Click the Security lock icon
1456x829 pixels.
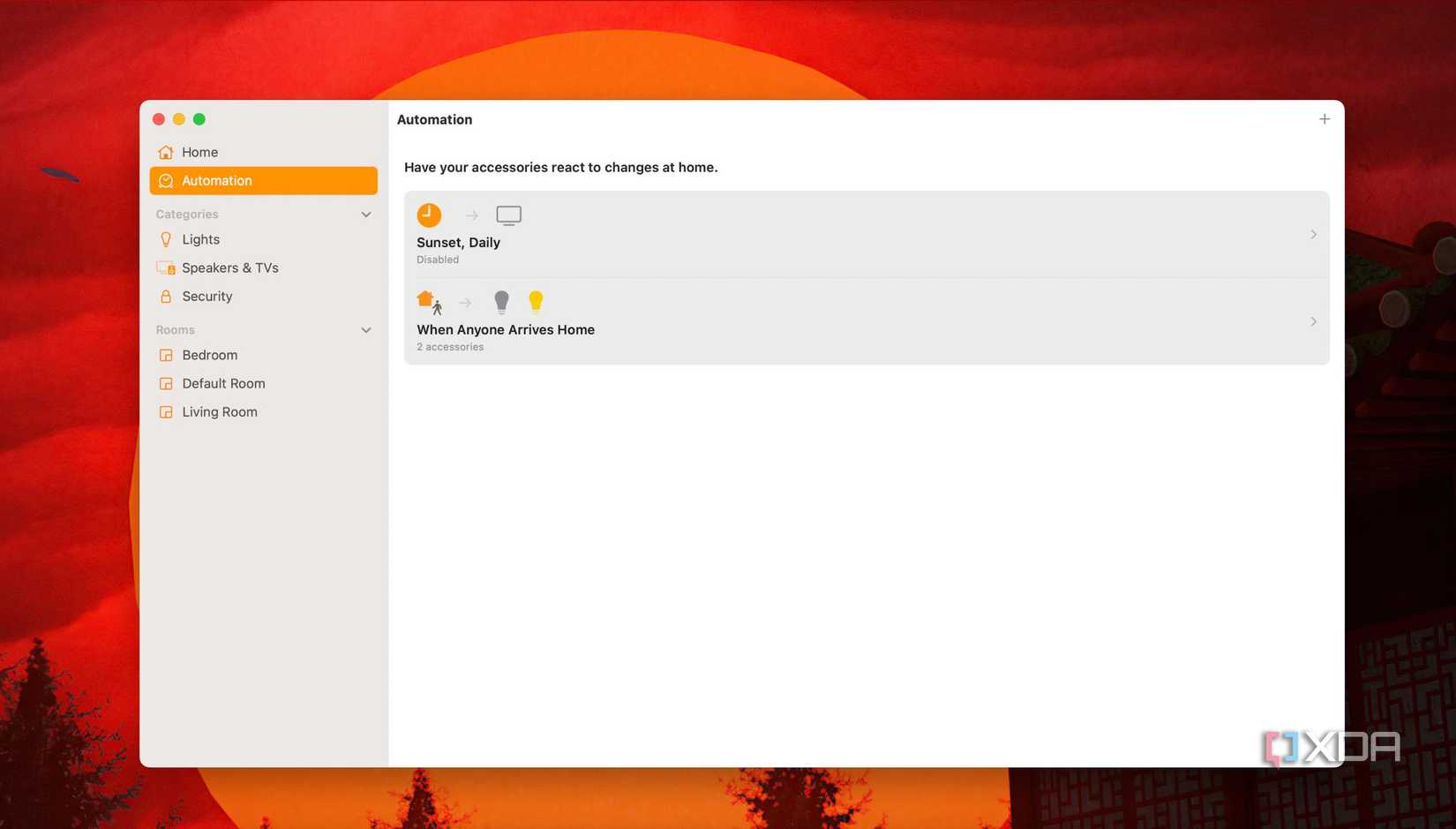click(x=166, y=297)
